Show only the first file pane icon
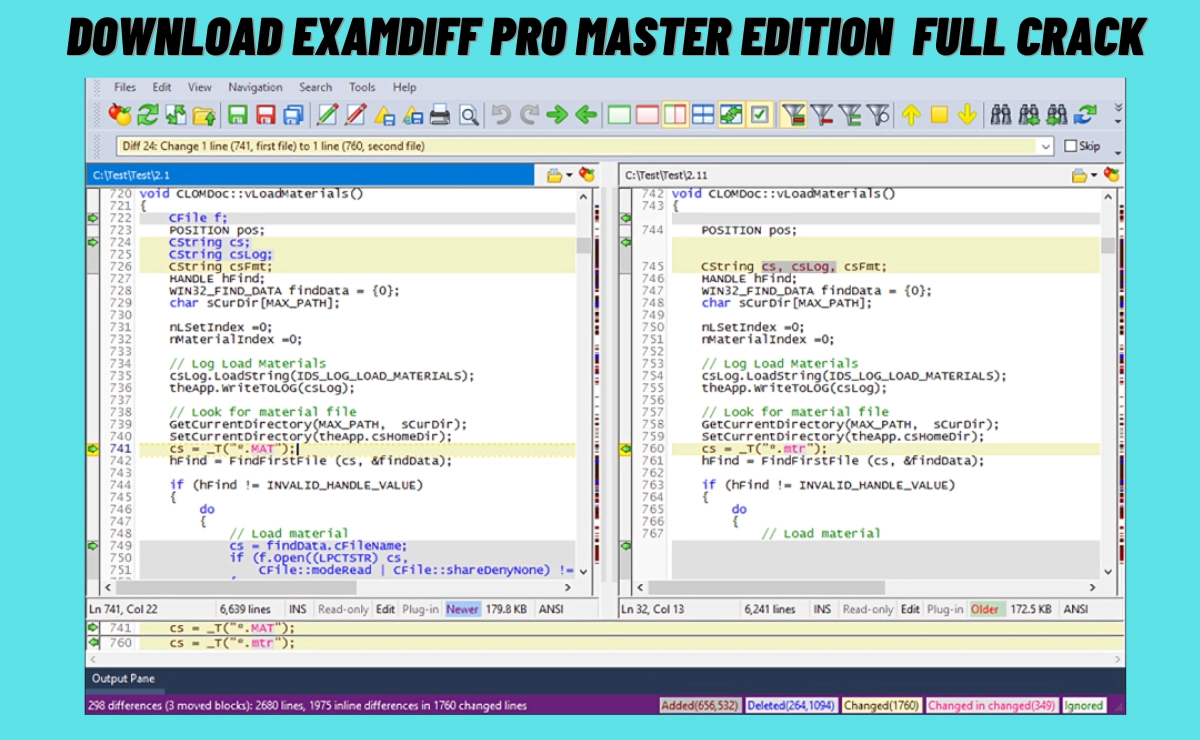Viewport: 1200px width, 740px height. 619,115
